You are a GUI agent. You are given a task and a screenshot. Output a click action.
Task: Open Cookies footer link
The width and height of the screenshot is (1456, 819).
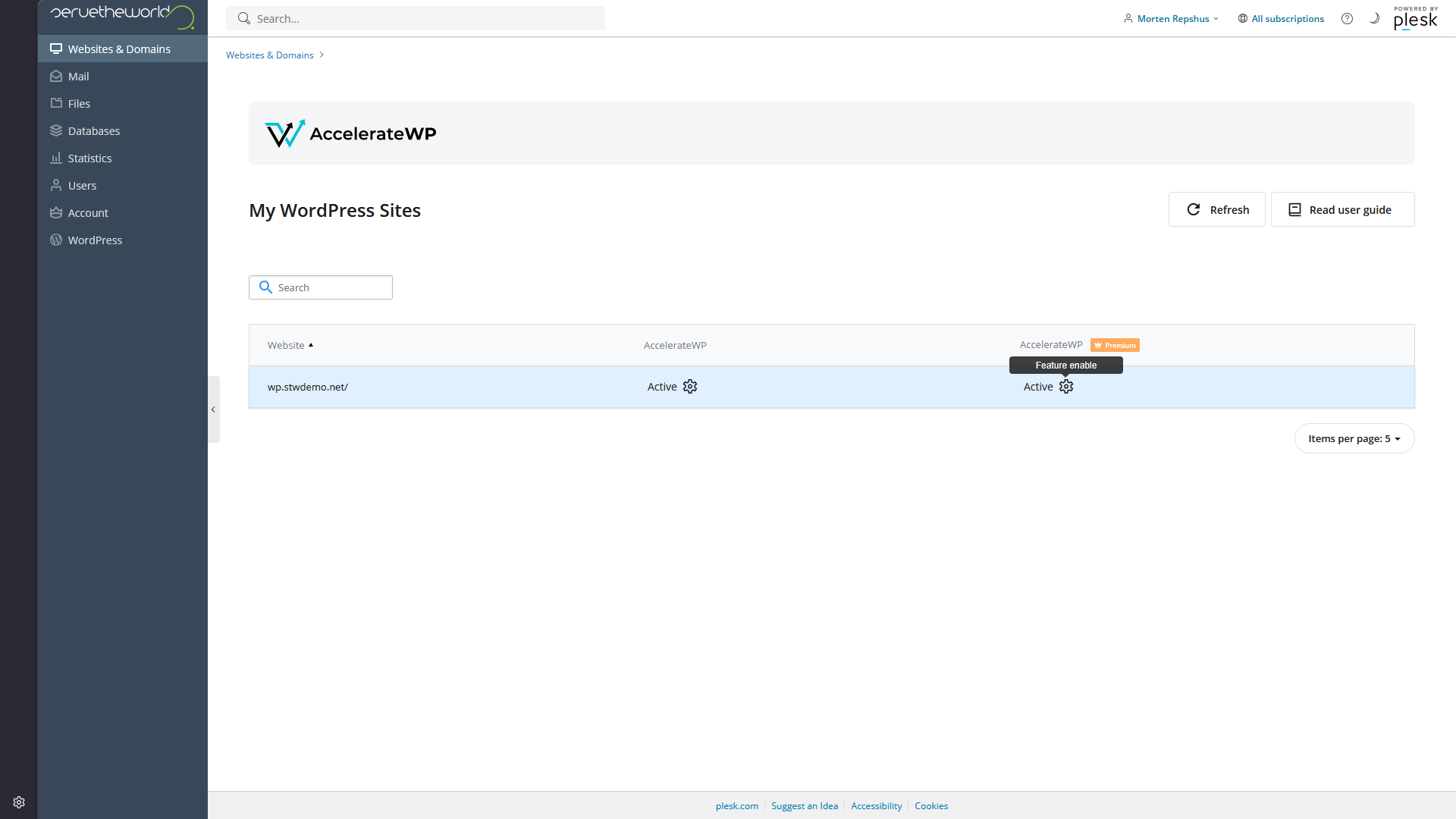click(x=931, y=805)
